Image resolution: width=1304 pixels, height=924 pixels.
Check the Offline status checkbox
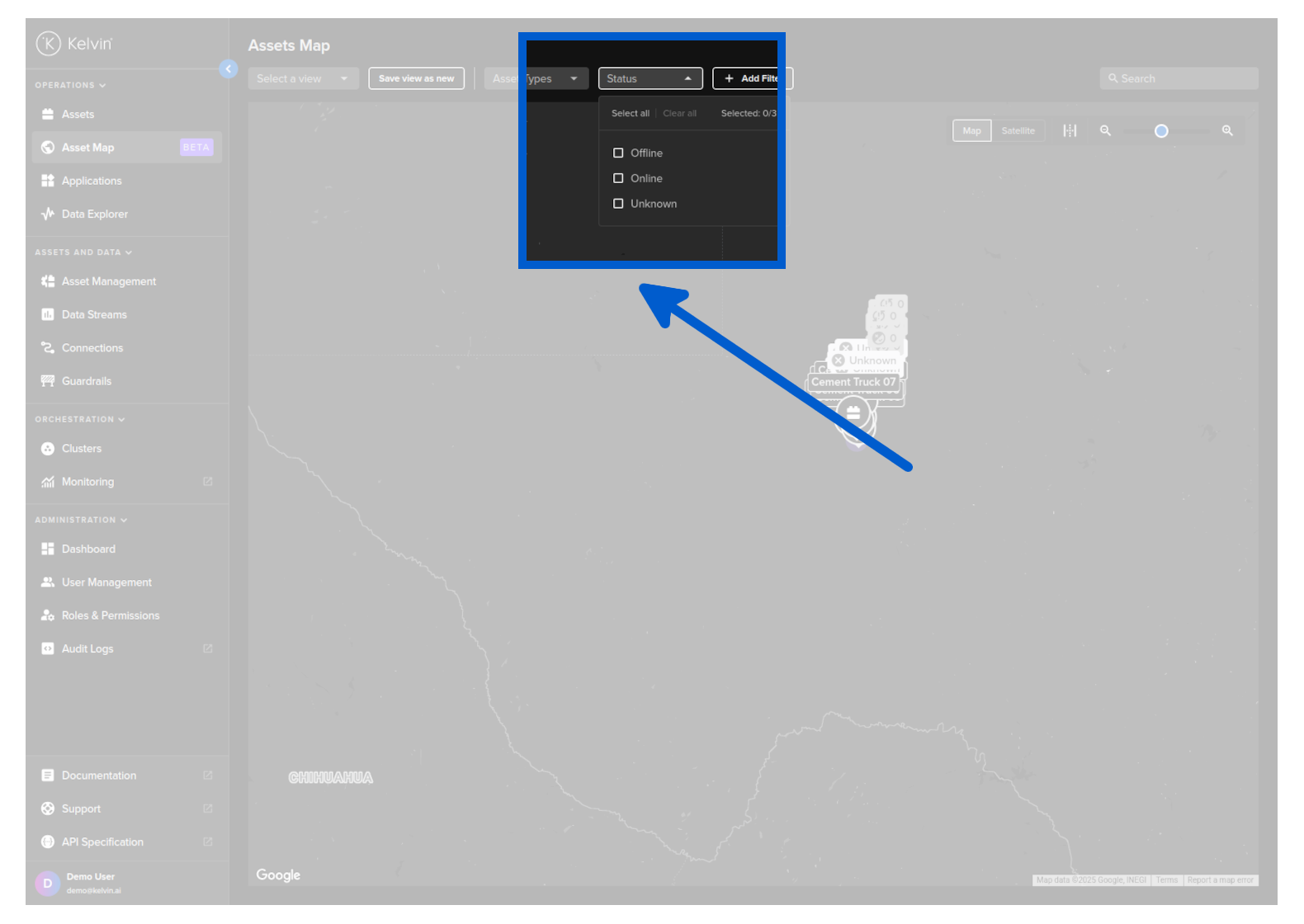click(618, 153)
